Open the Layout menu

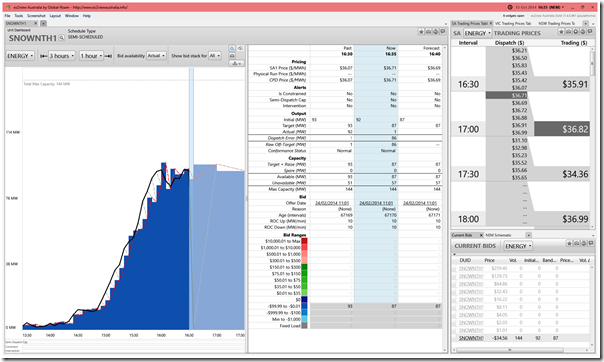pos(55,16)
